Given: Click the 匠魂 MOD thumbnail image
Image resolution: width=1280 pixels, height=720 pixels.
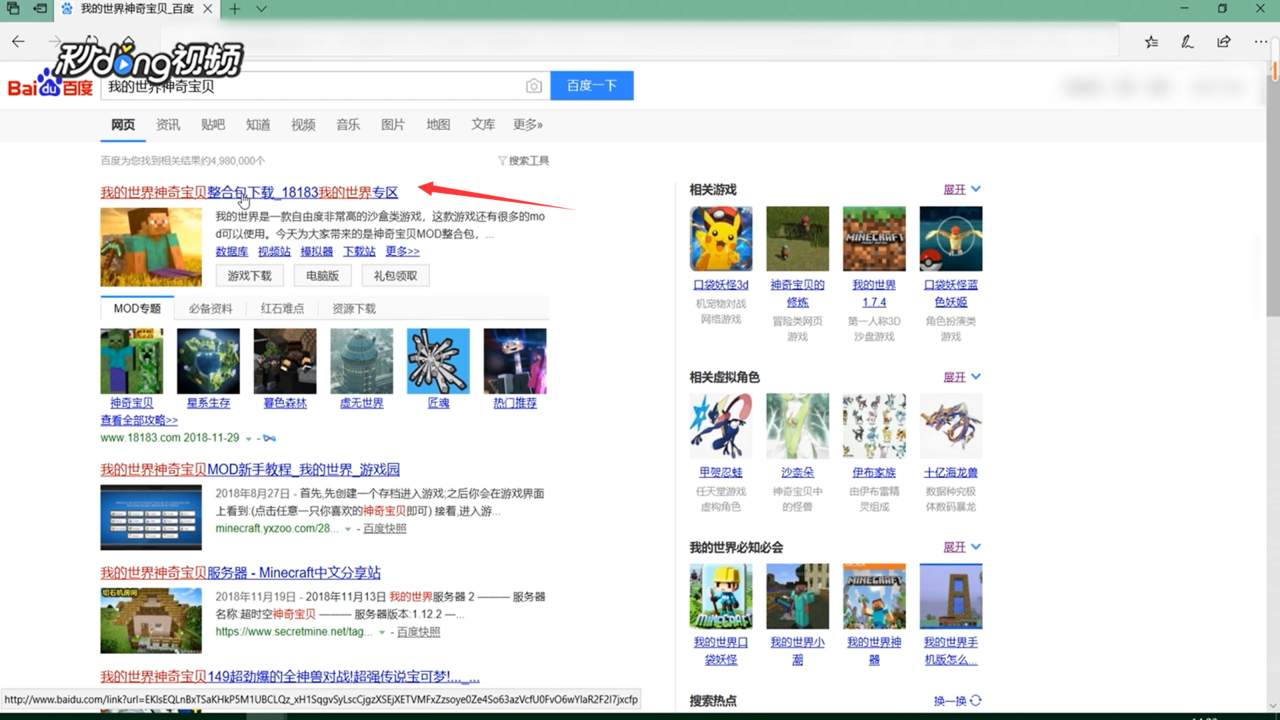Looking at the screenshot, I should click(x=438, y=361).
